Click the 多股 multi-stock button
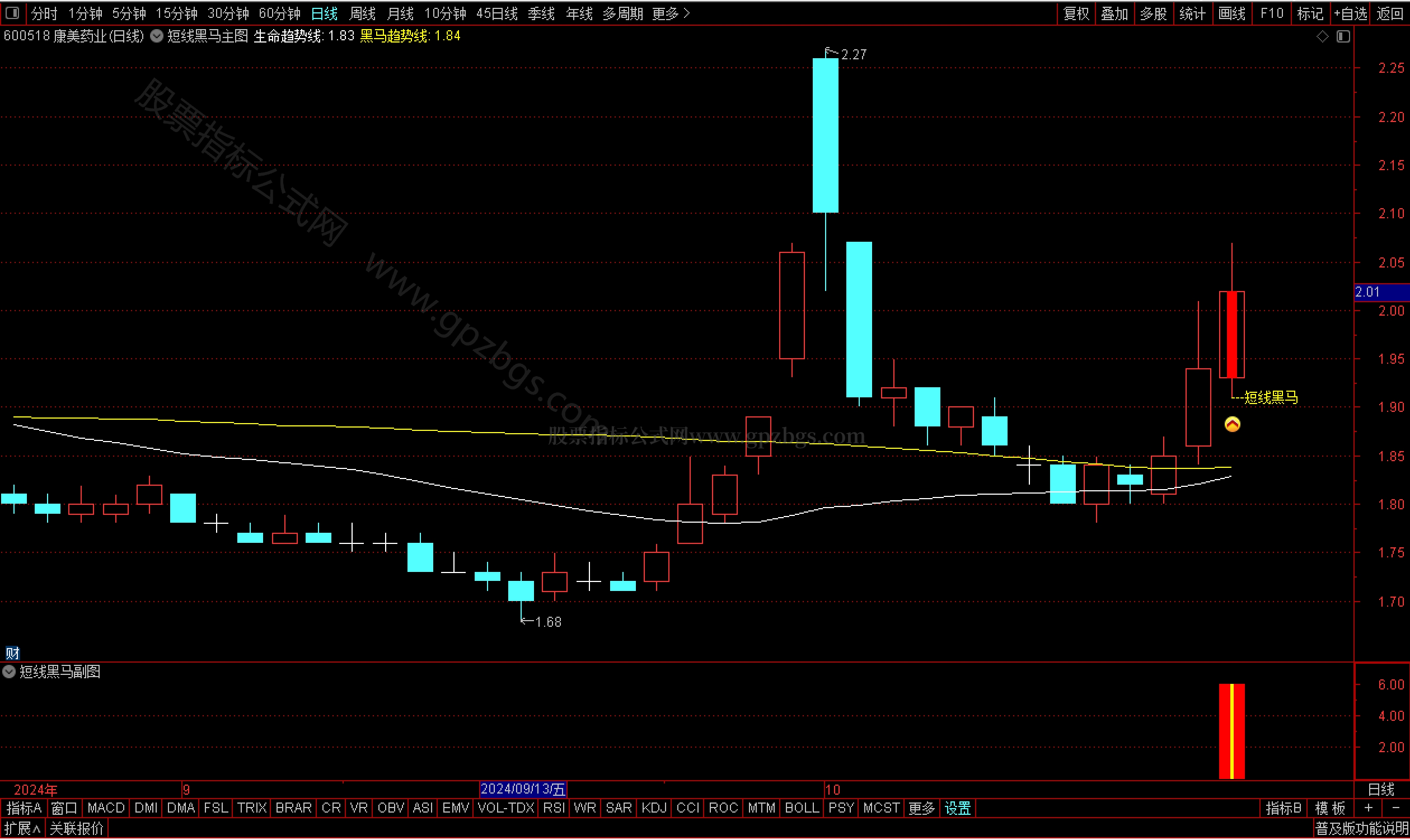 [1153, 13]
